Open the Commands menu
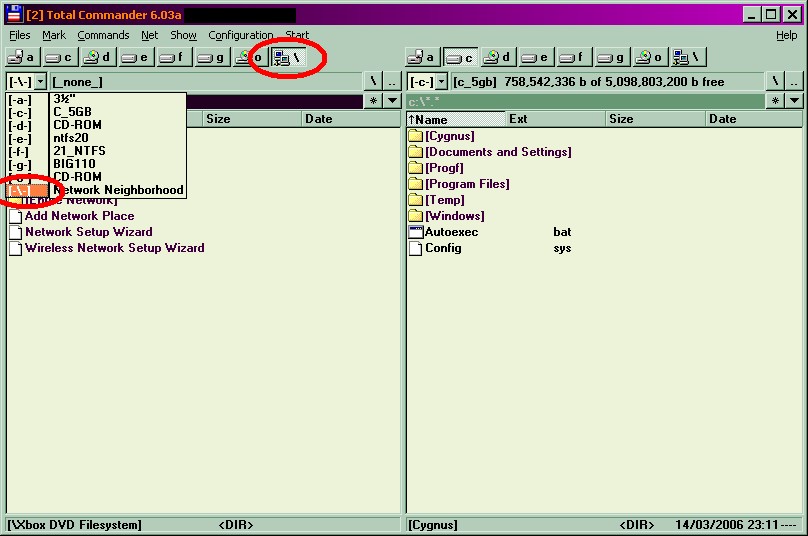Screen dimensions: 808x536 coord(103,35)
